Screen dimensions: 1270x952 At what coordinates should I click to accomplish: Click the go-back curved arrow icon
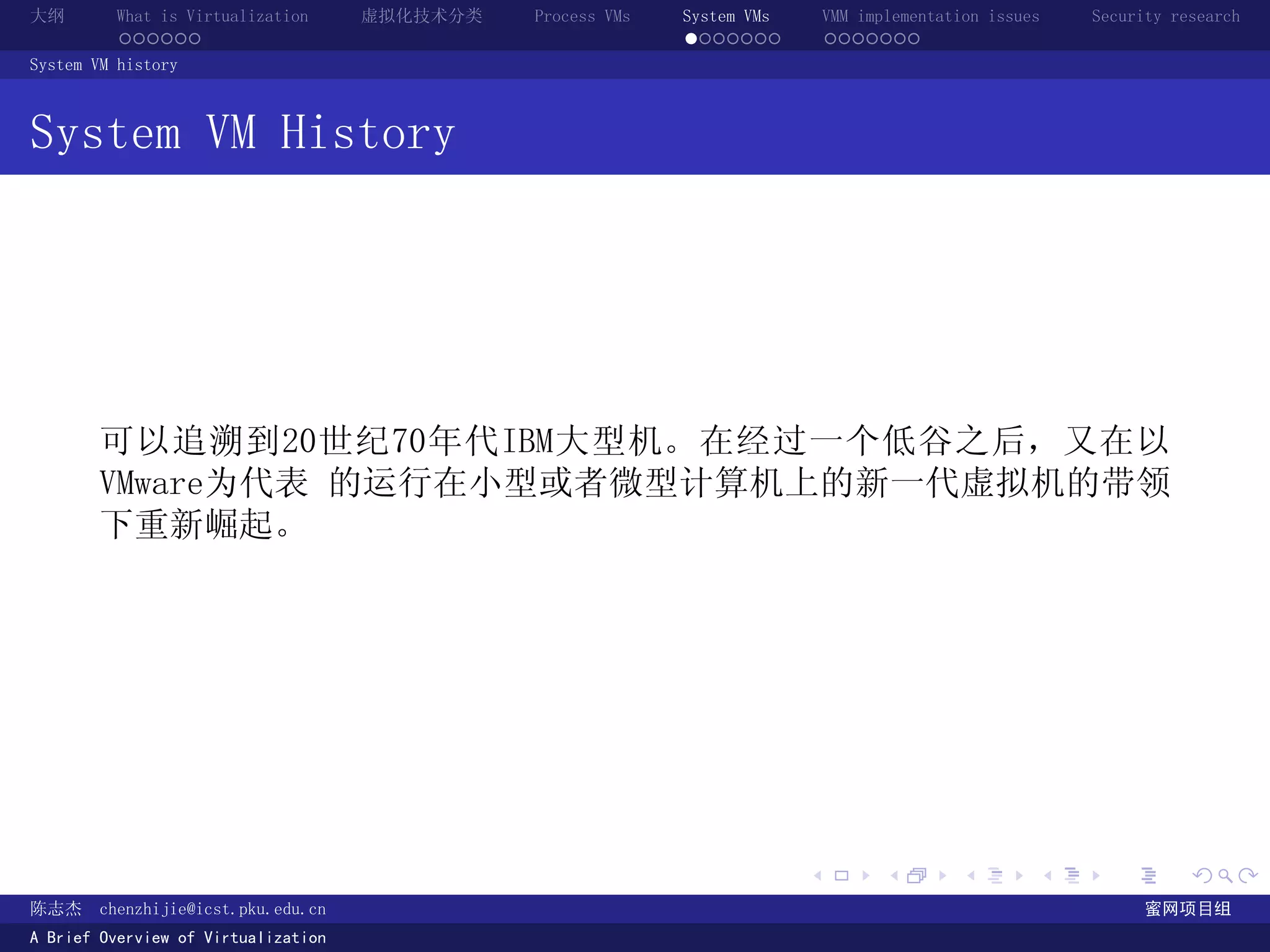coord(1202,875)
